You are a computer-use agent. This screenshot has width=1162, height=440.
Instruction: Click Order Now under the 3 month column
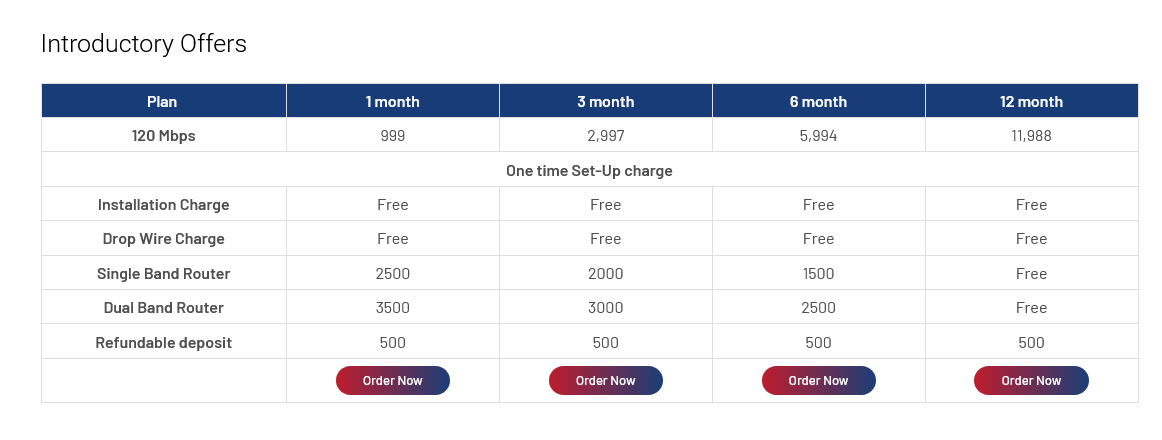[x=605, y=381]
